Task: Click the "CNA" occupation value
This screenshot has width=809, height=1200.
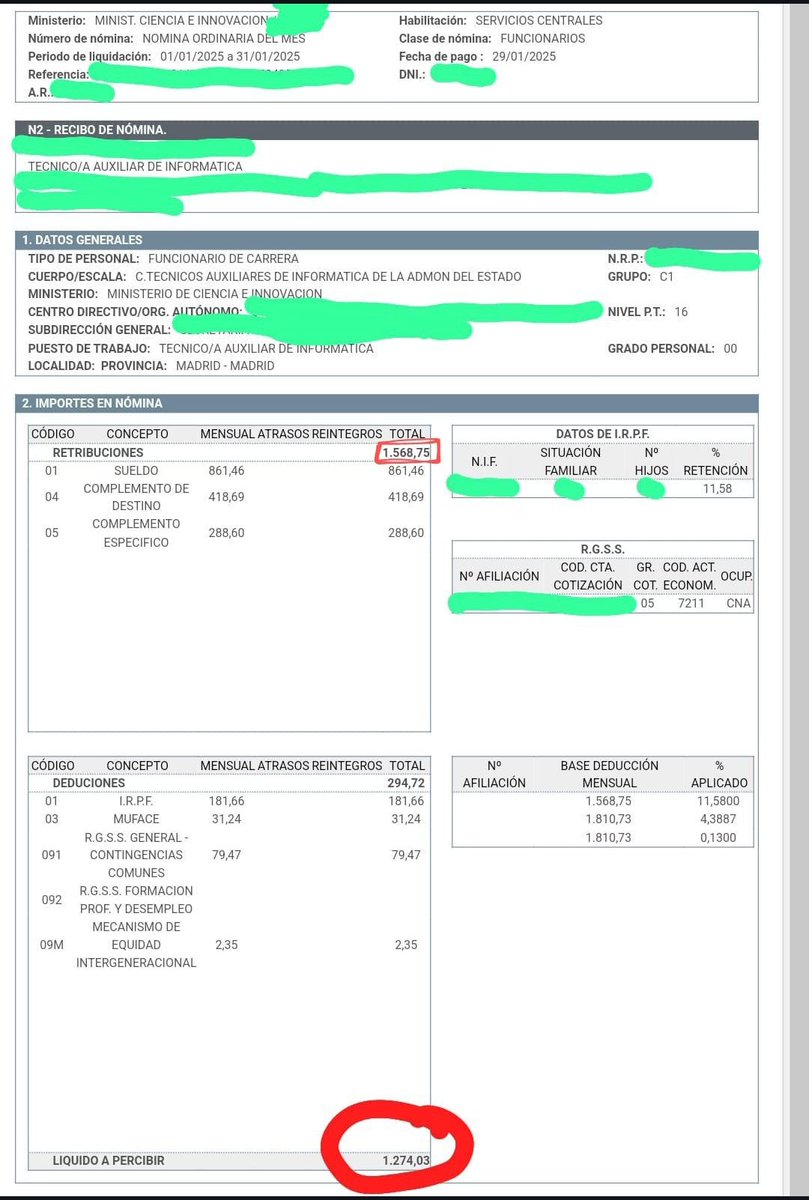Action: [x=738, y=603]
